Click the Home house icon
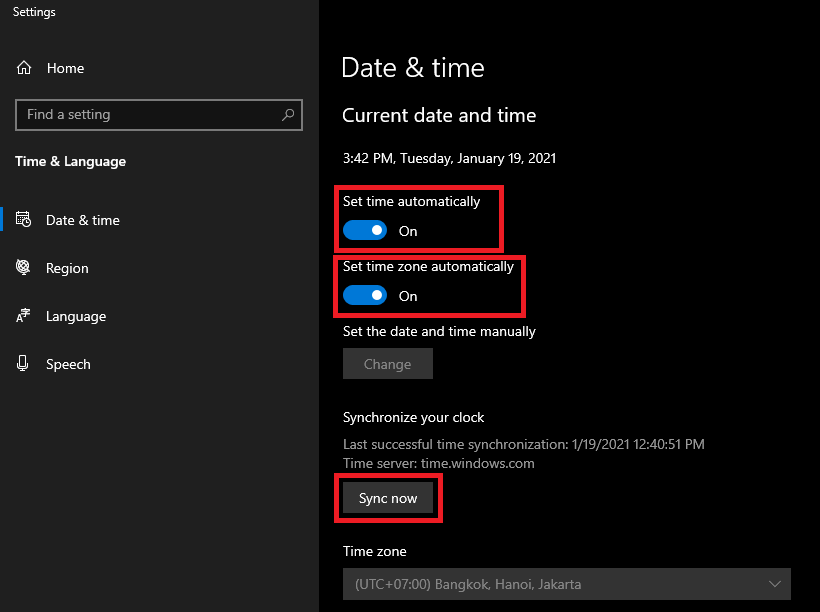The height and width of the screenshot is (612, 820). click(x=24, y=68)
